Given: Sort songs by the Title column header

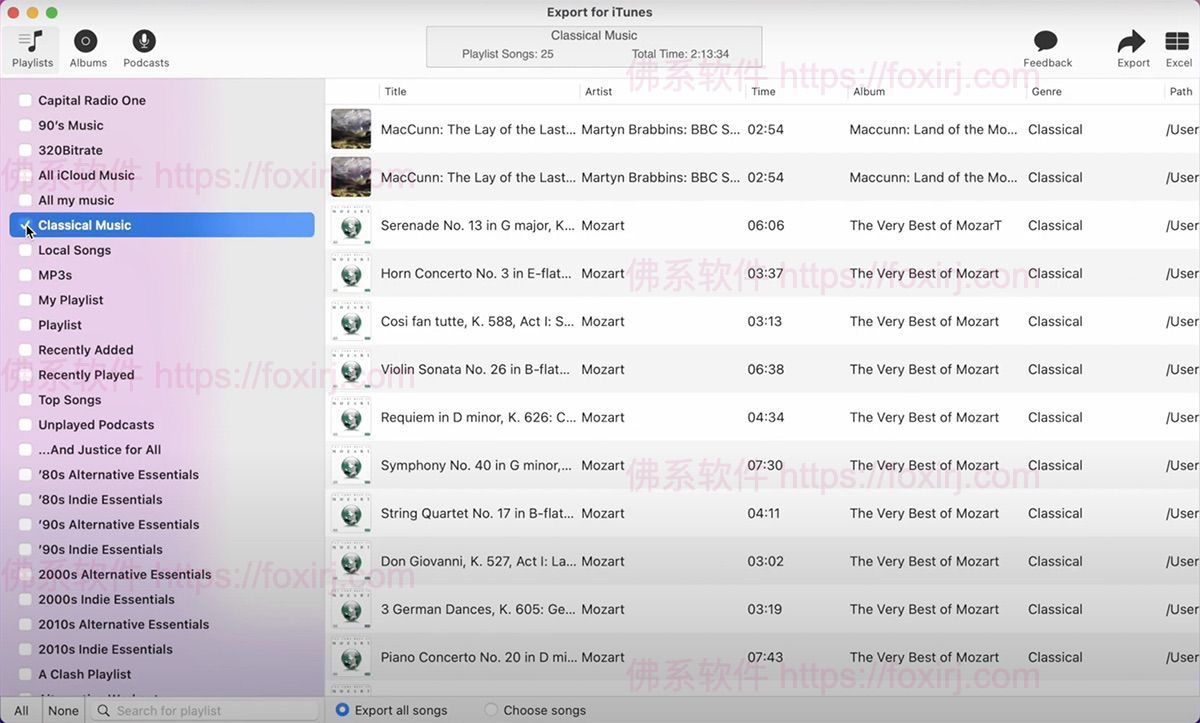Looking at the screenshot, I should coord(395,91).
